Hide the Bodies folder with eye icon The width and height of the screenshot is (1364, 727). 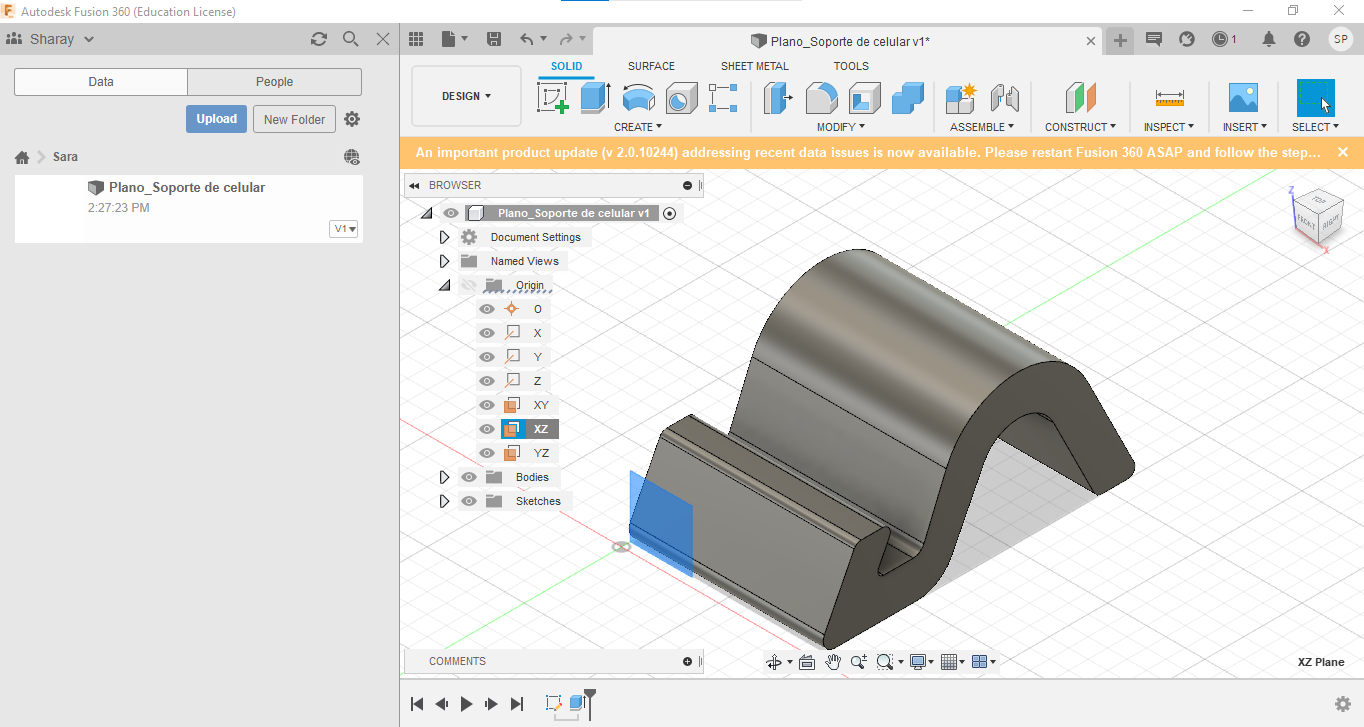(469, 477)
